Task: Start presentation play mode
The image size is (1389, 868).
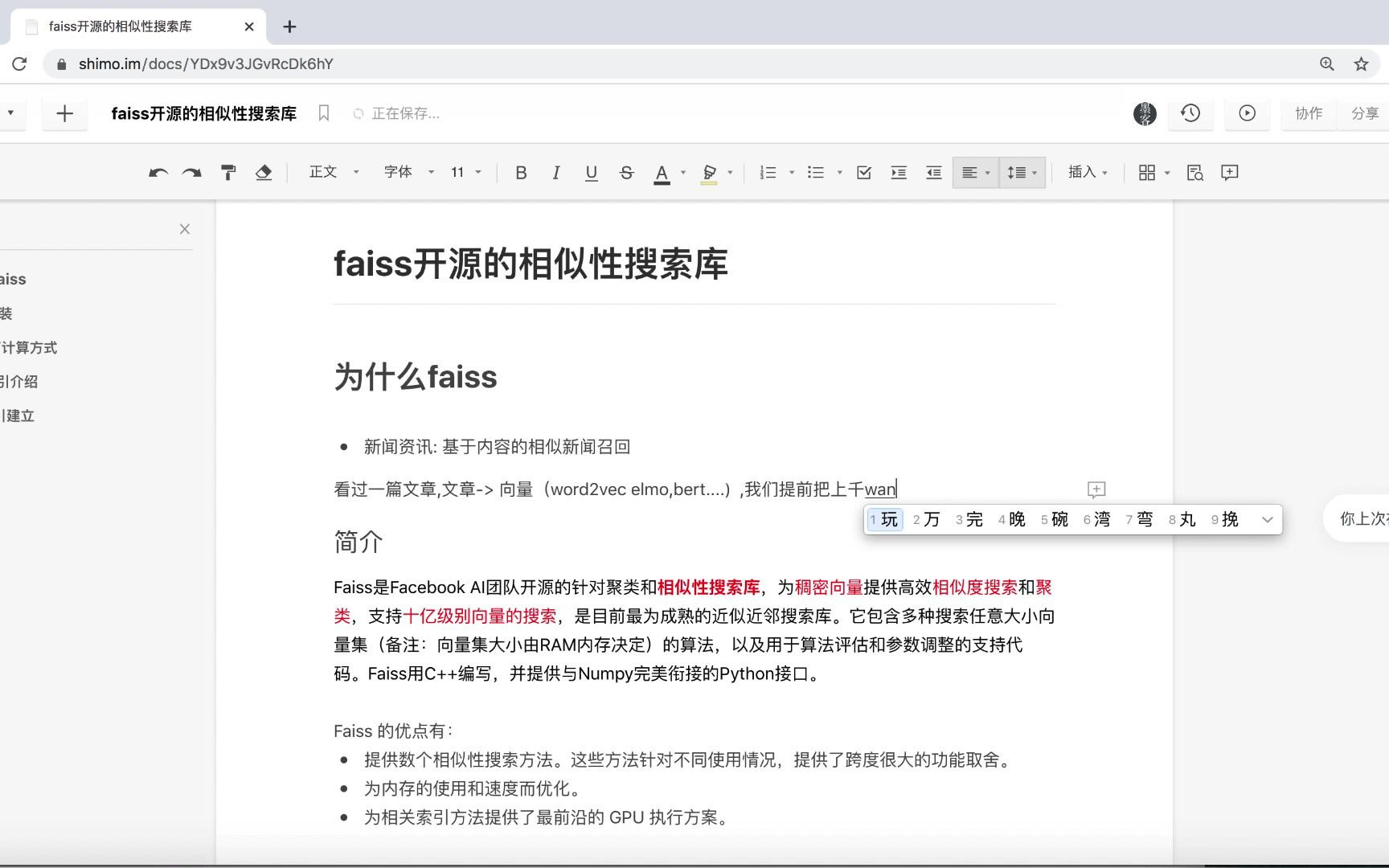Action: pyautogui.click(x=1247, y=113)
